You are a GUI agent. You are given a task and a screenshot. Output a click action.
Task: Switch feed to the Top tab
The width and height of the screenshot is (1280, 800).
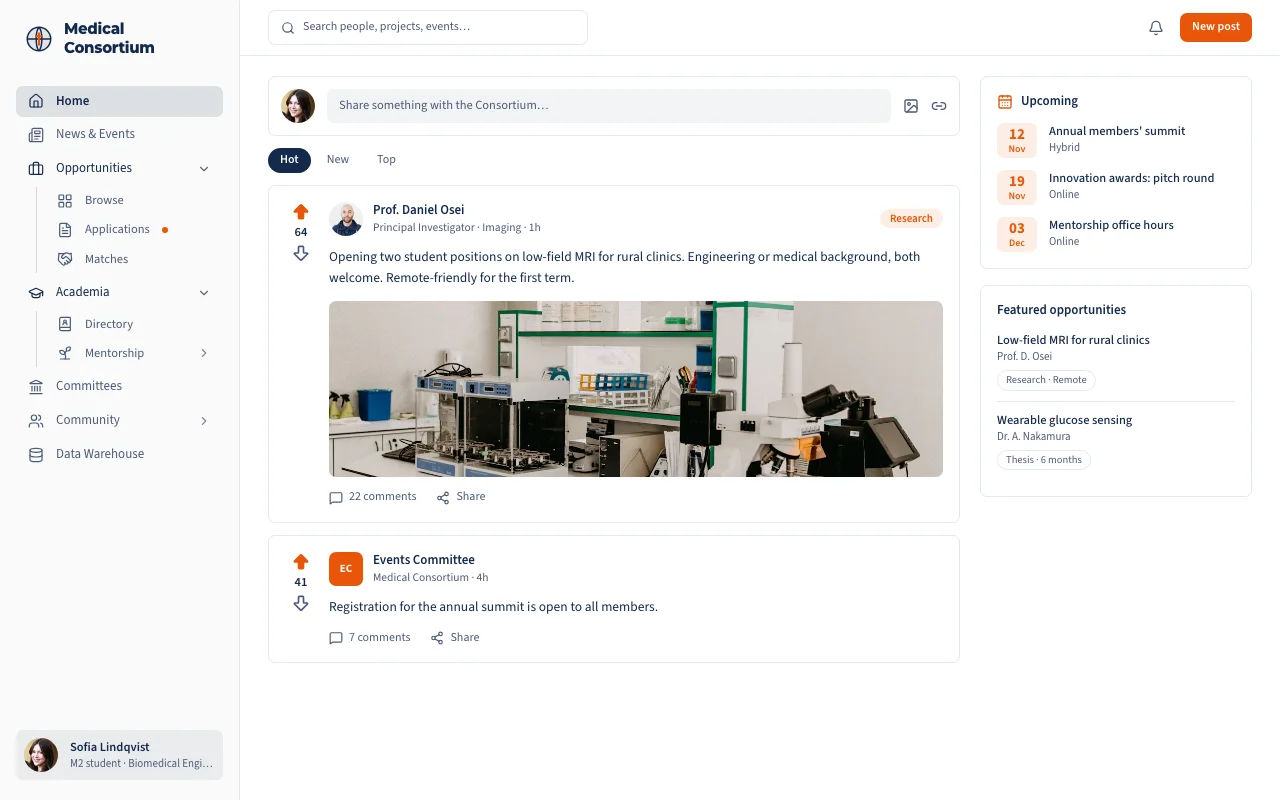tap(386, 160)
